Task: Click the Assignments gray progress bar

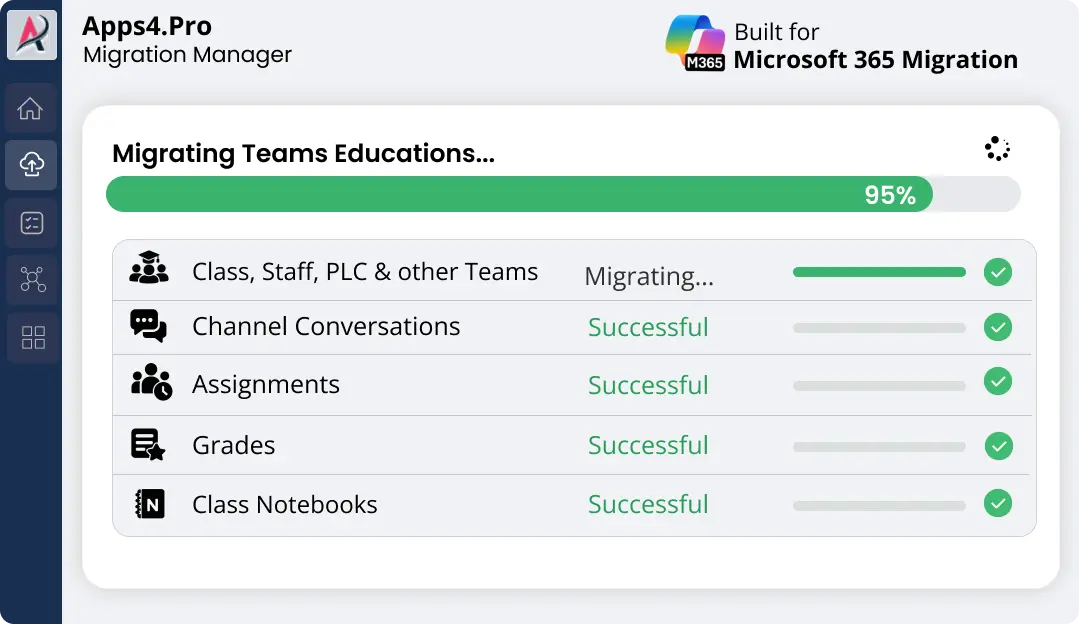Action: (879, 386)
